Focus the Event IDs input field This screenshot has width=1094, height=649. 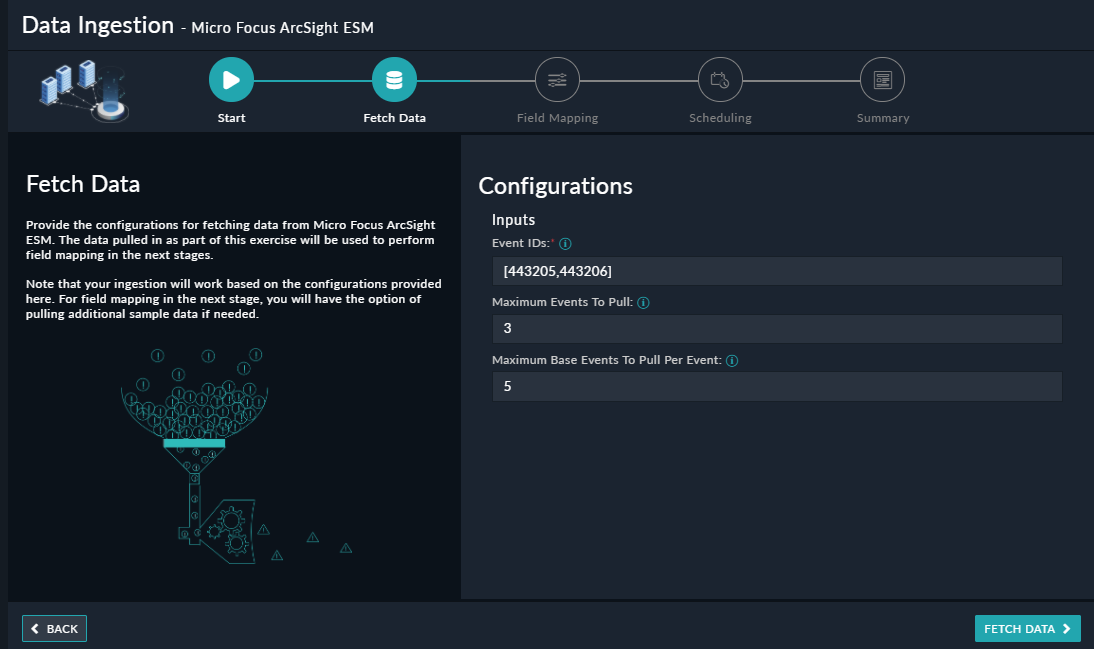point(776,272)
